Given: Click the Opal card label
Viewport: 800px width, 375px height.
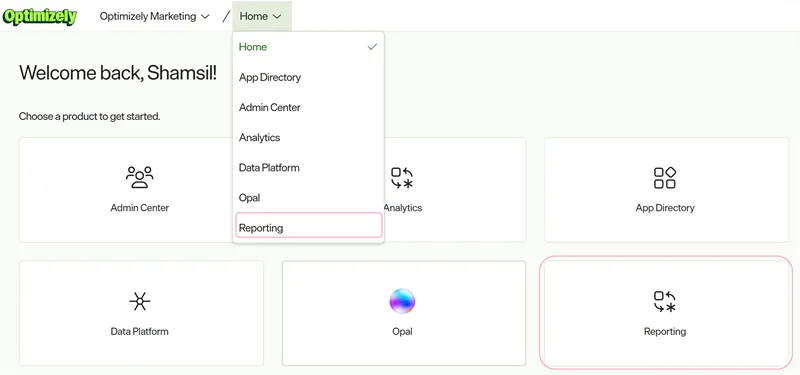Looking at the screenshot, I should point(402,332).
